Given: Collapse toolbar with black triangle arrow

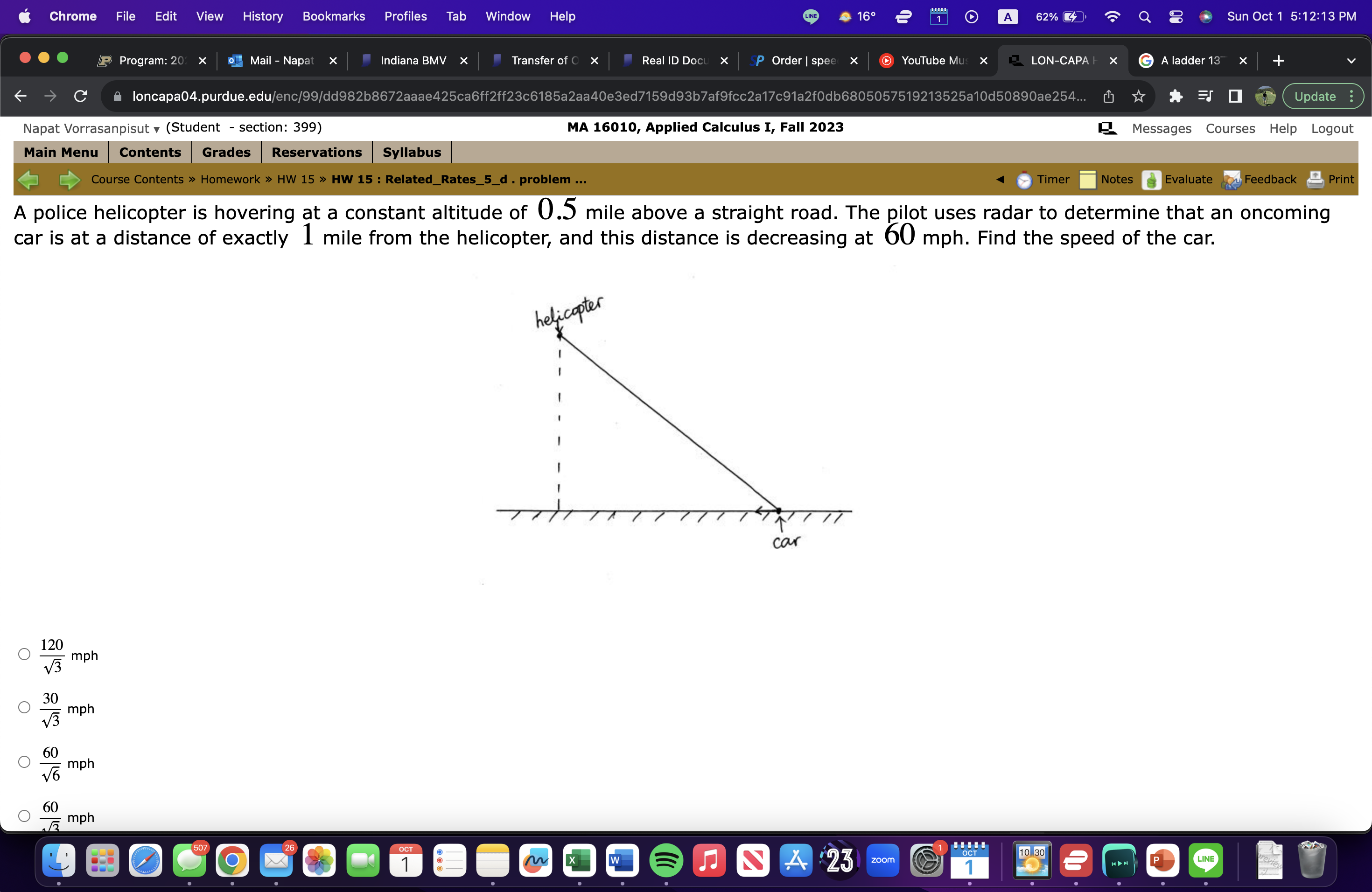Looking at the screenshot, I should (1000, 180).
